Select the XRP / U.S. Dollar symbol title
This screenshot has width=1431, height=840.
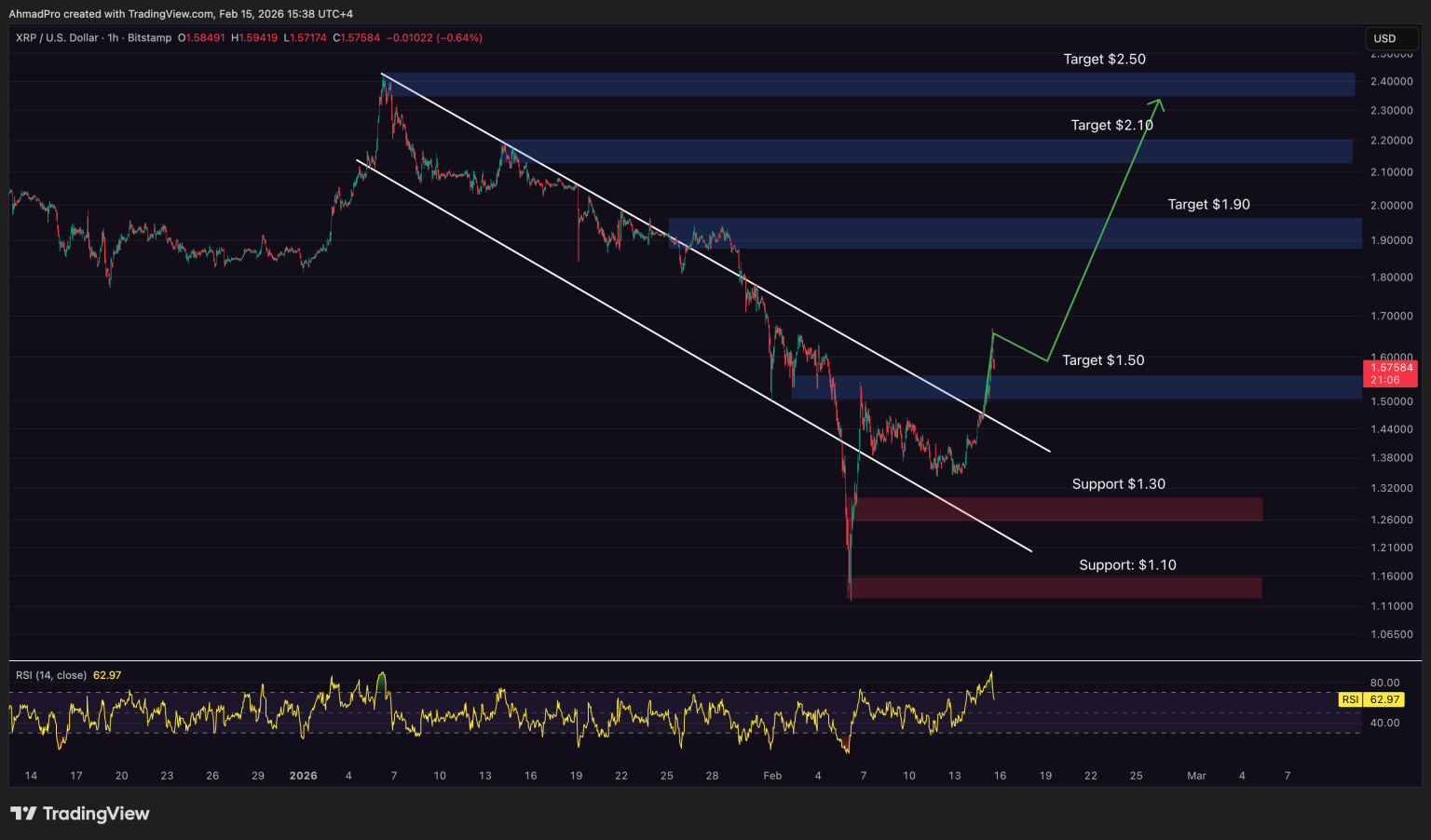pyautogui.click(x=57, y=38)
